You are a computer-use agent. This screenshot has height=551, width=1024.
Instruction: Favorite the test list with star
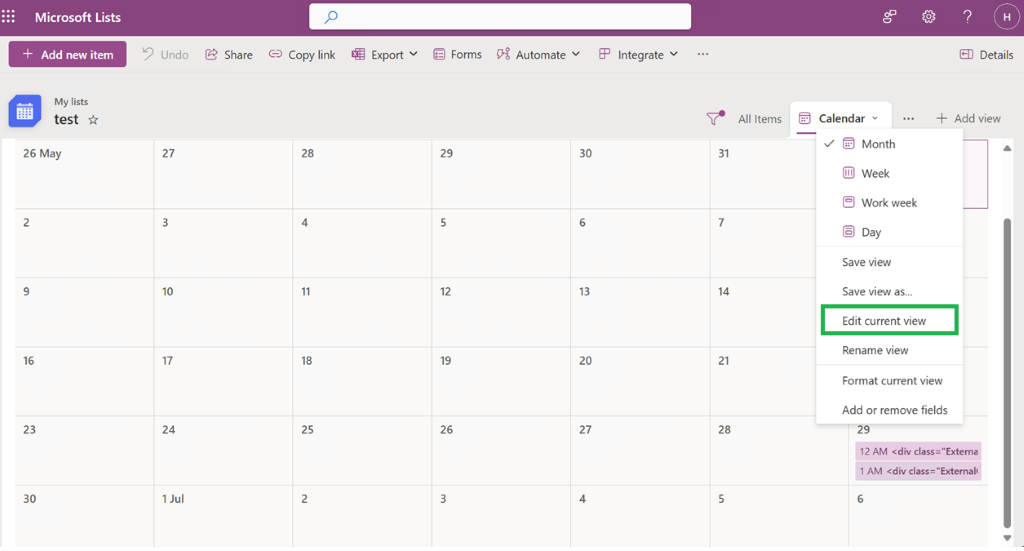coord(93,119)
